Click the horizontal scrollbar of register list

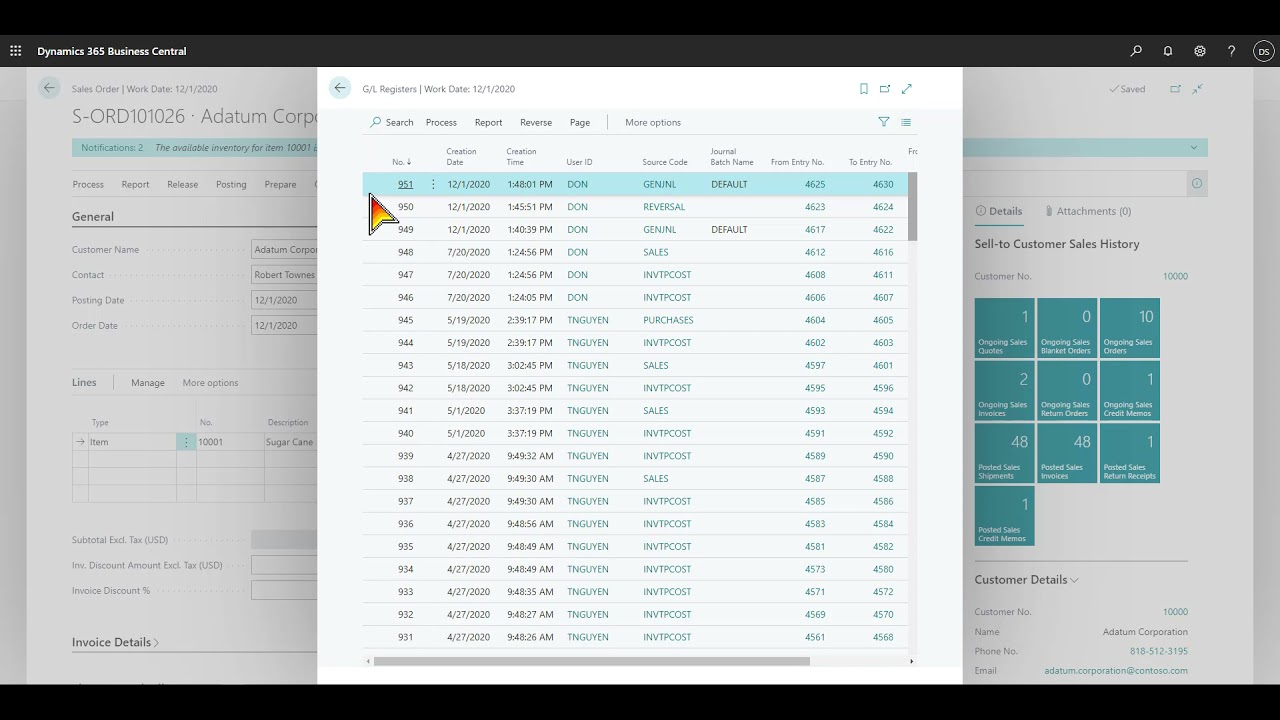click(x=591, y=661)
